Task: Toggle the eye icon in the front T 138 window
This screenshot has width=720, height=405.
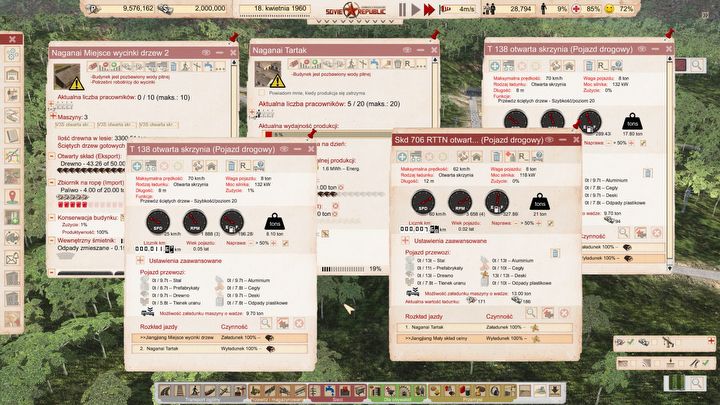Action: (x=284, y=149)
